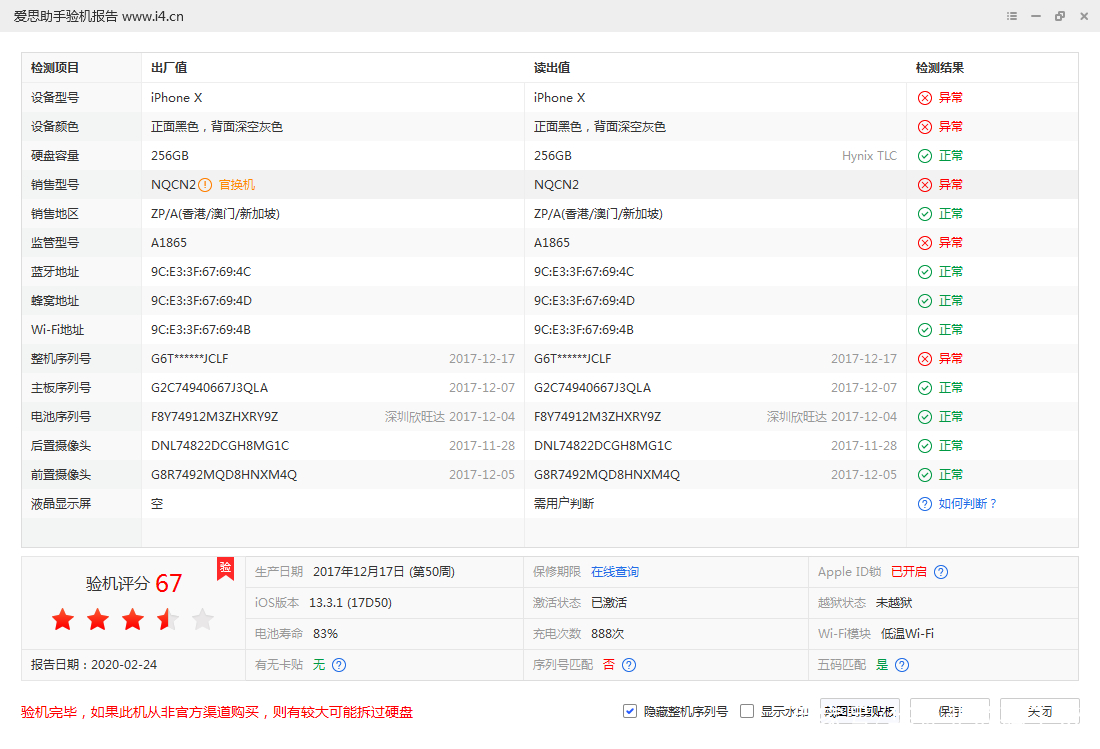The width and height of the screenshot is (1100, 749).
Task: Click the help icon beside 序列号匹配
Action: click(x=628, y=664)
